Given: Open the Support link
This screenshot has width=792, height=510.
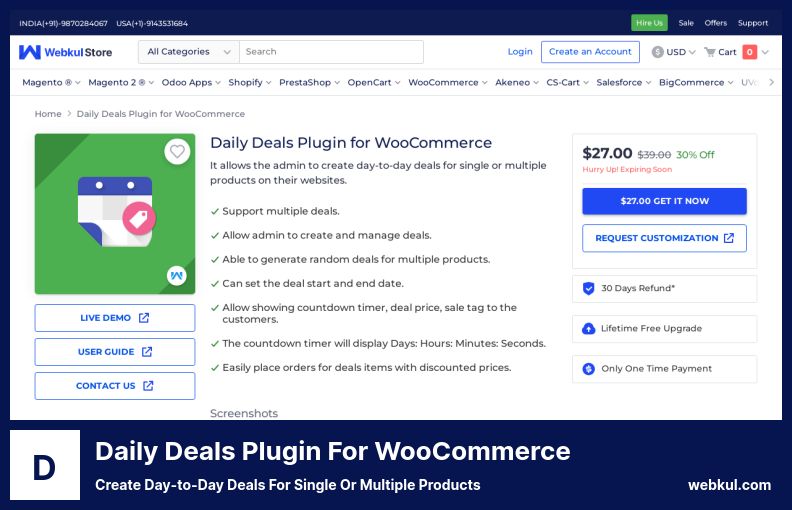Looking at the screenshot, I should (x=753, y=23).
